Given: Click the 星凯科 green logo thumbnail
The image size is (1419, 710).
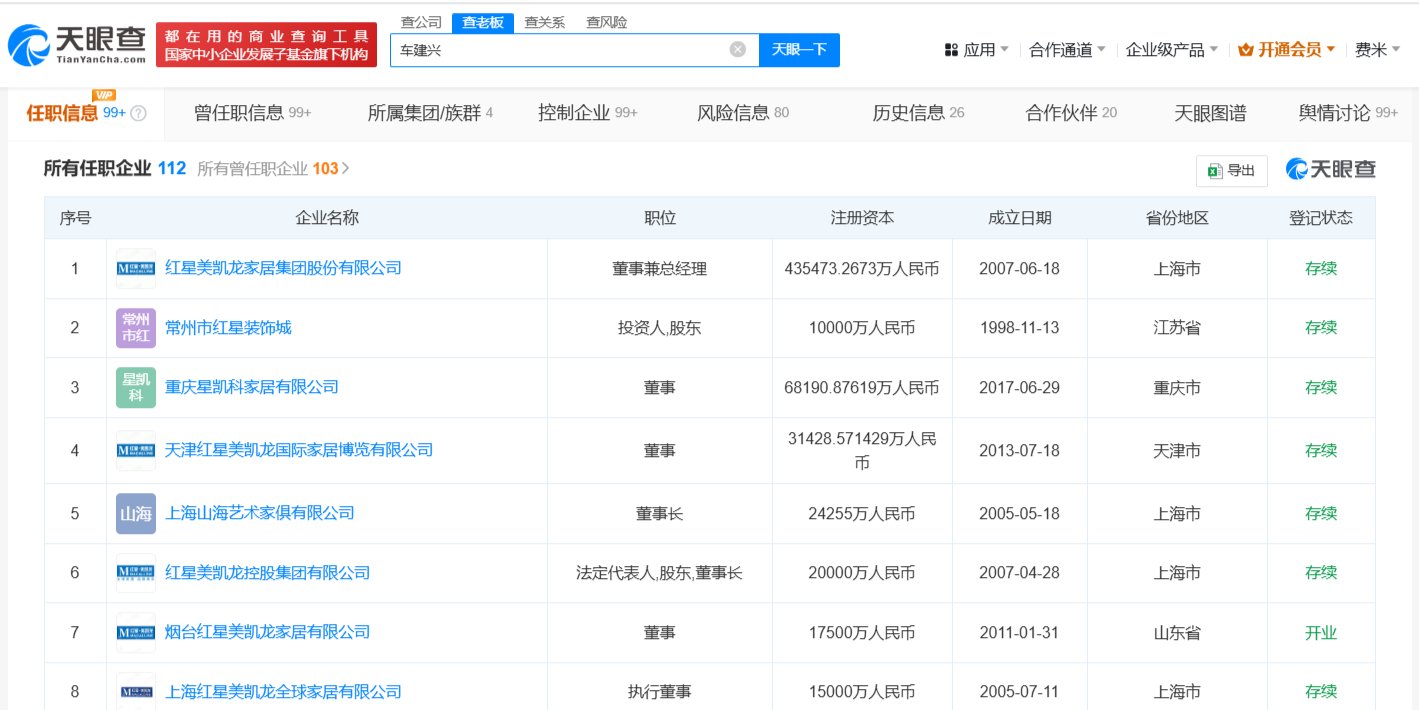Looking at the screenshot, I should point(135,387).
